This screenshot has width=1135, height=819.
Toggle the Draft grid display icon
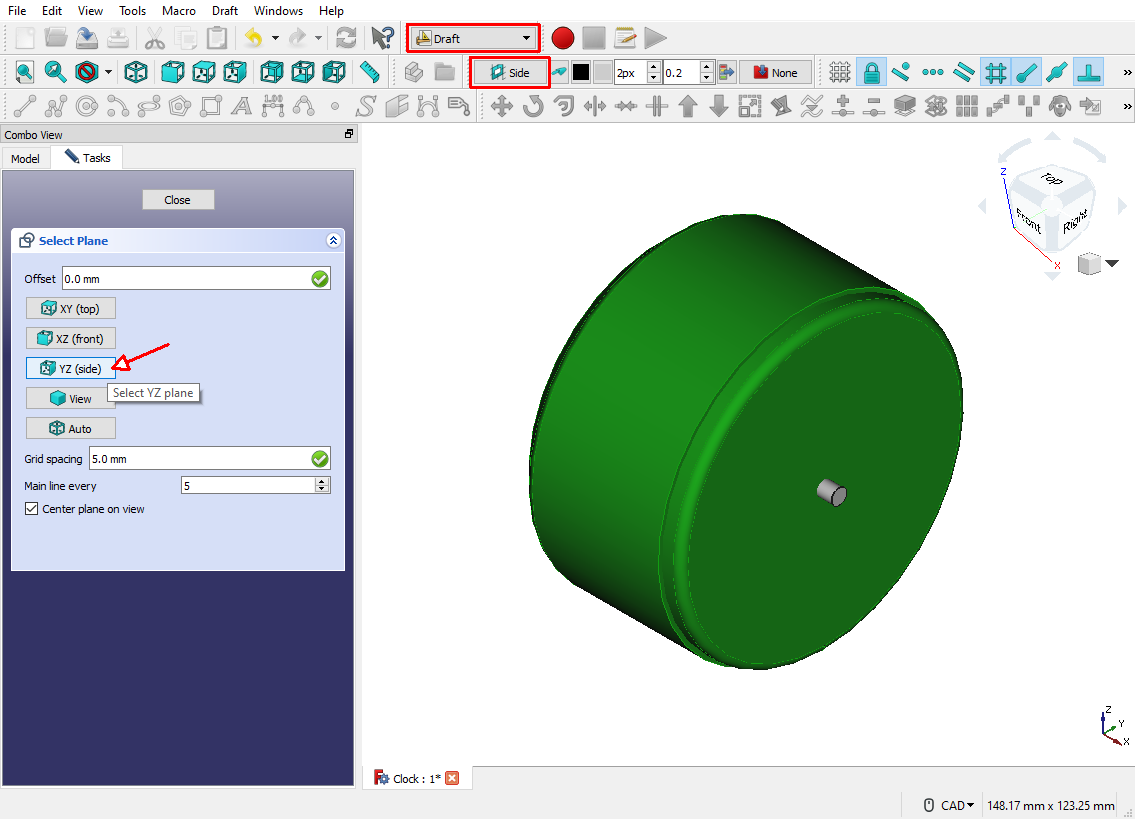pyautogui.click(x=840, y=72)
